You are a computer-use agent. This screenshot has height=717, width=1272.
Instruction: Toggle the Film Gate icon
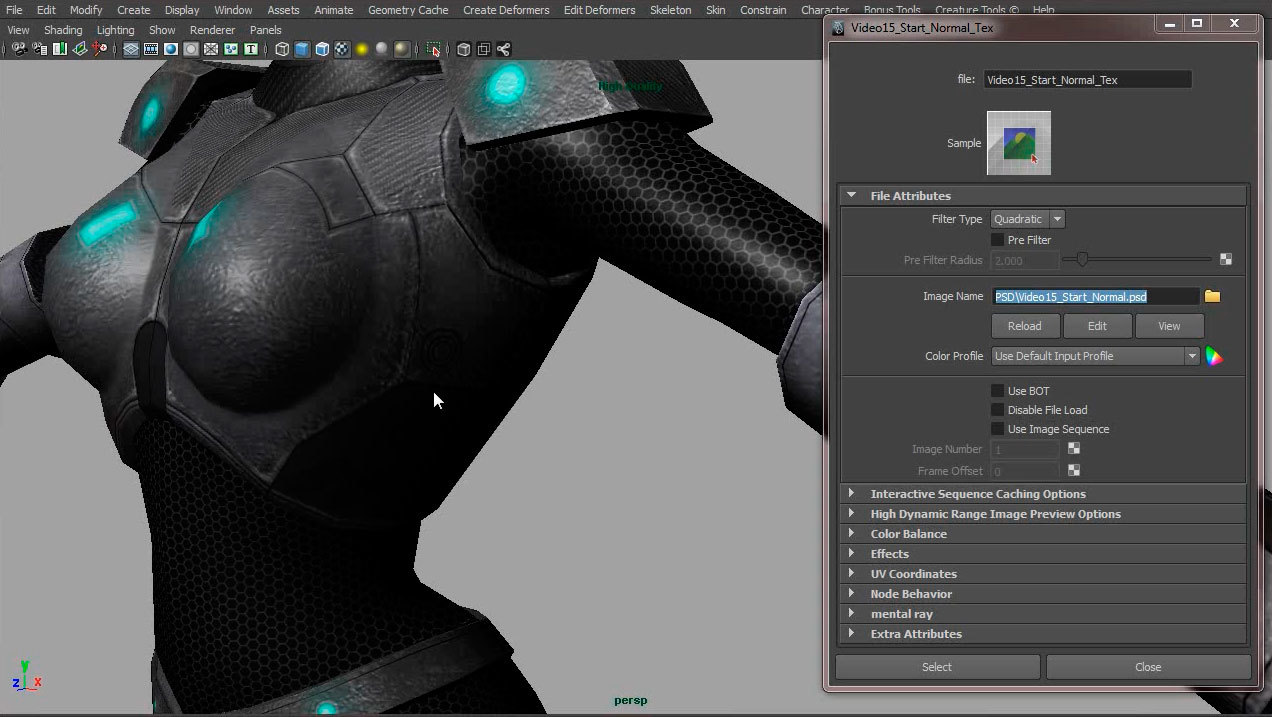coord(151,49)
